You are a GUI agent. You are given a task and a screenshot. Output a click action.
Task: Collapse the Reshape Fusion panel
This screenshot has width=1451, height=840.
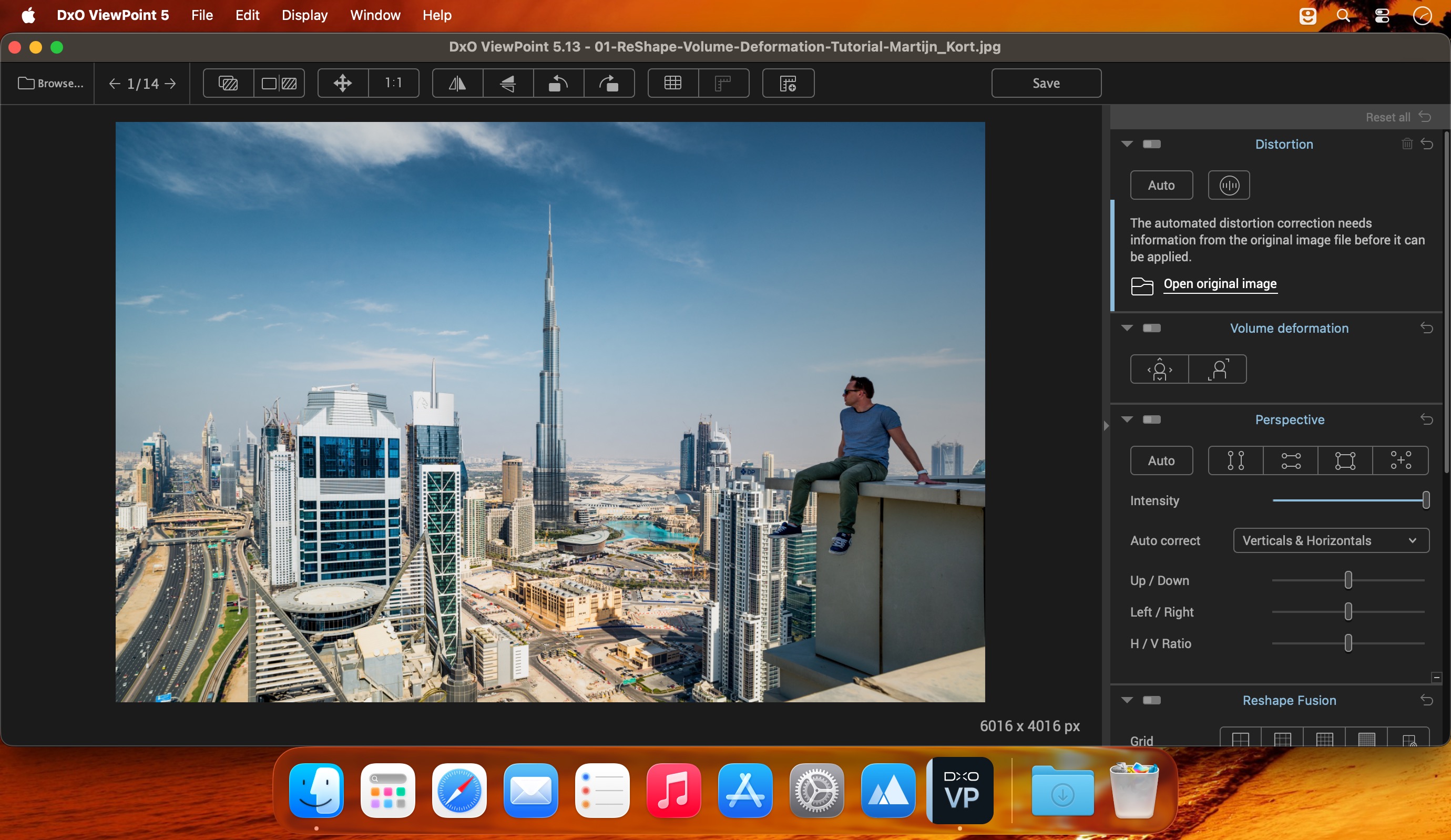pos(1127,700)
